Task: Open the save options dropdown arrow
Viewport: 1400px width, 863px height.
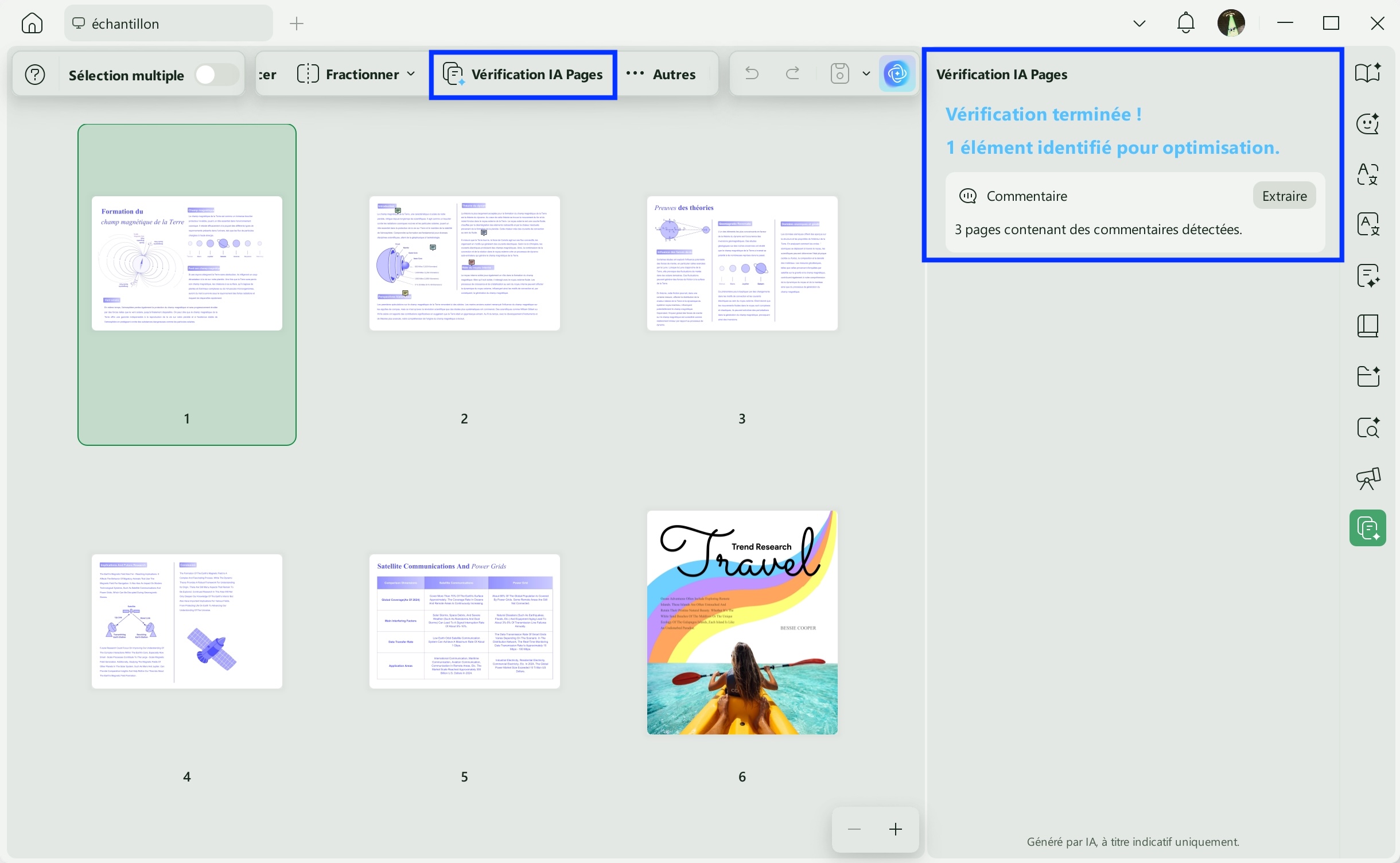Action: [866, 73]
